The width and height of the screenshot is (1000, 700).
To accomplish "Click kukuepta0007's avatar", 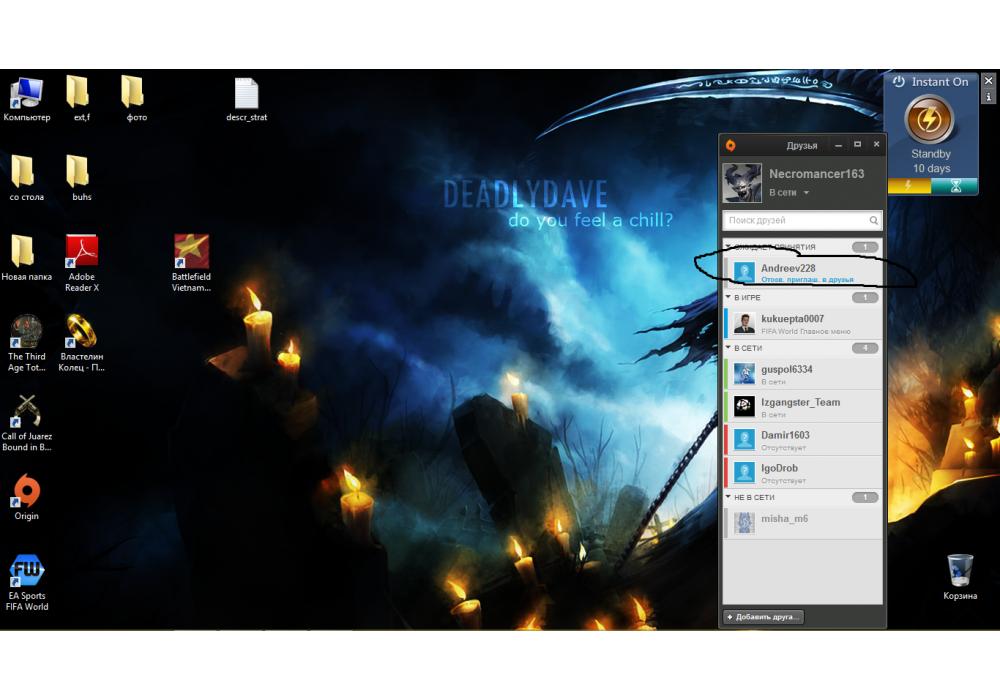I will click(744, 323).
